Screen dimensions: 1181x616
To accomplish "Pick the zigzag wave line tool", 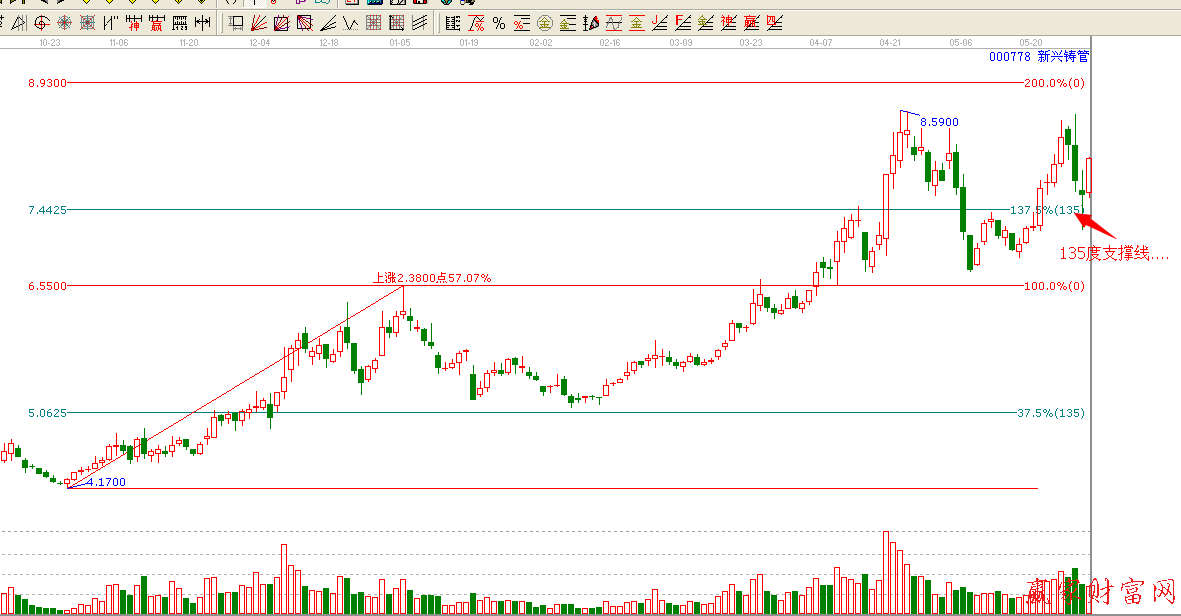I will click(350, 23).
